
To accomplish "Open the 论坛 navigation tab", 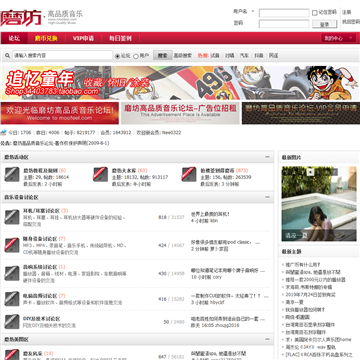I will click(14, 38).
